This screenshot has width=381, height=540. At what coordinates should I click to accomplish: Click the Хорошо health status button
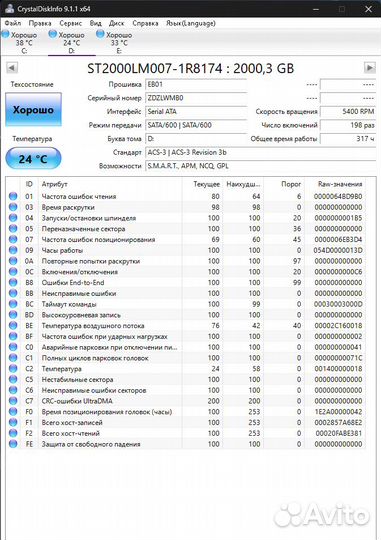(x=33, y=110)
